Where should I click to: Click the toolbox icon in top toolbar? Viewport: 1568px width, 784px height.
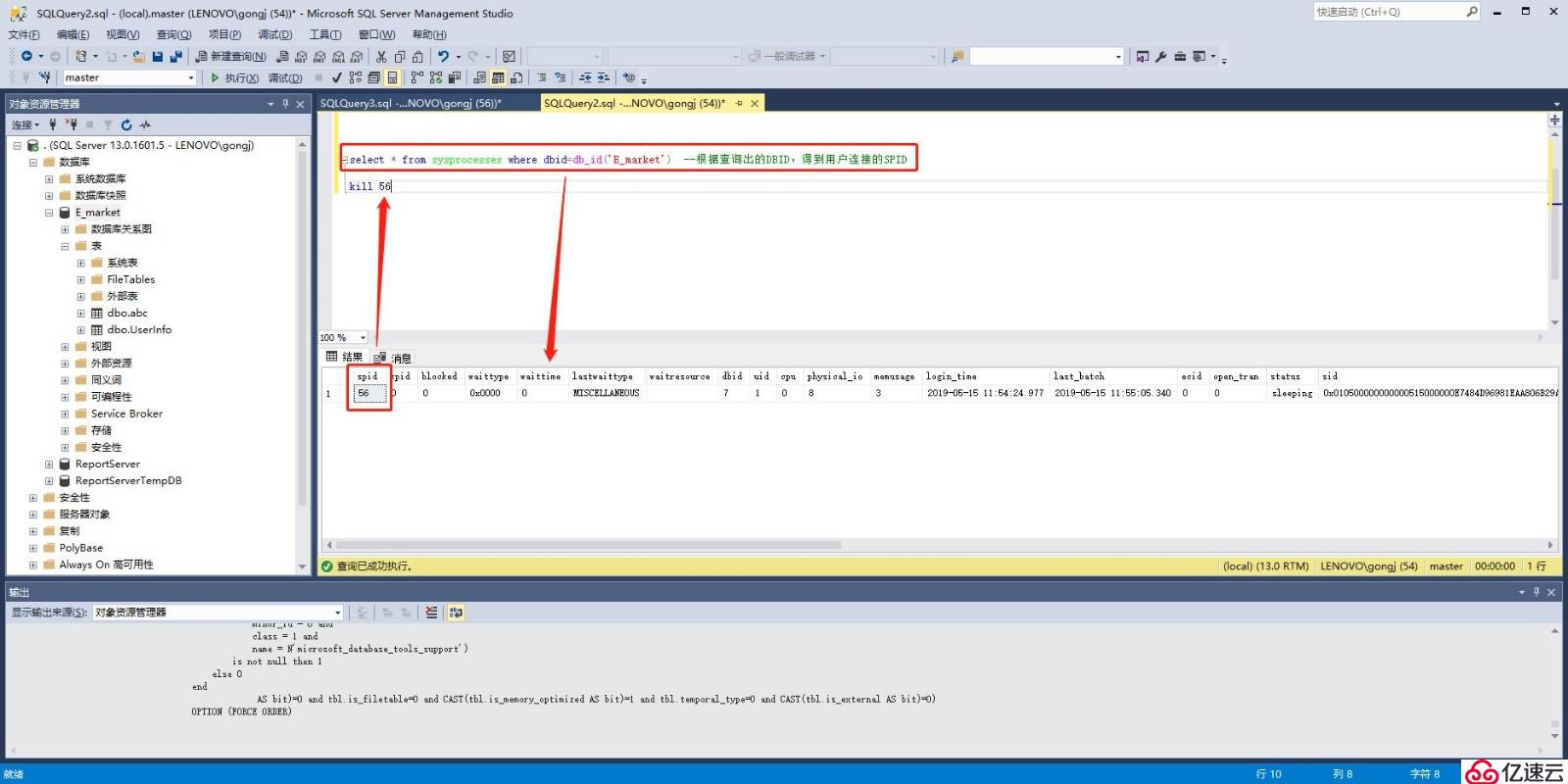(1180, 56)
